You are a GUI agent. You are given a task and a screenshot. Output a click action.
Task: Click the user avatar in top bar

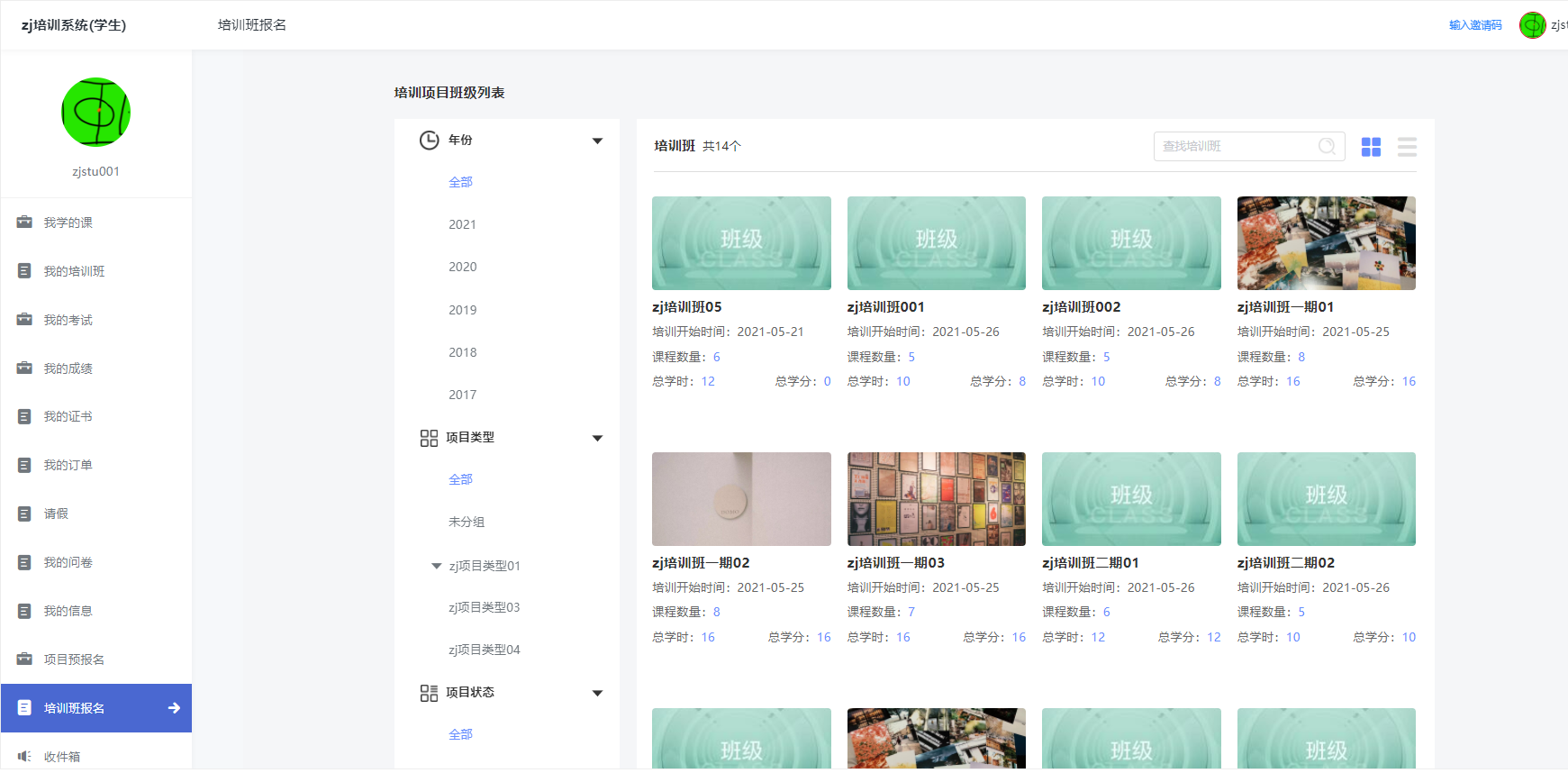[x=1532, y=25]
